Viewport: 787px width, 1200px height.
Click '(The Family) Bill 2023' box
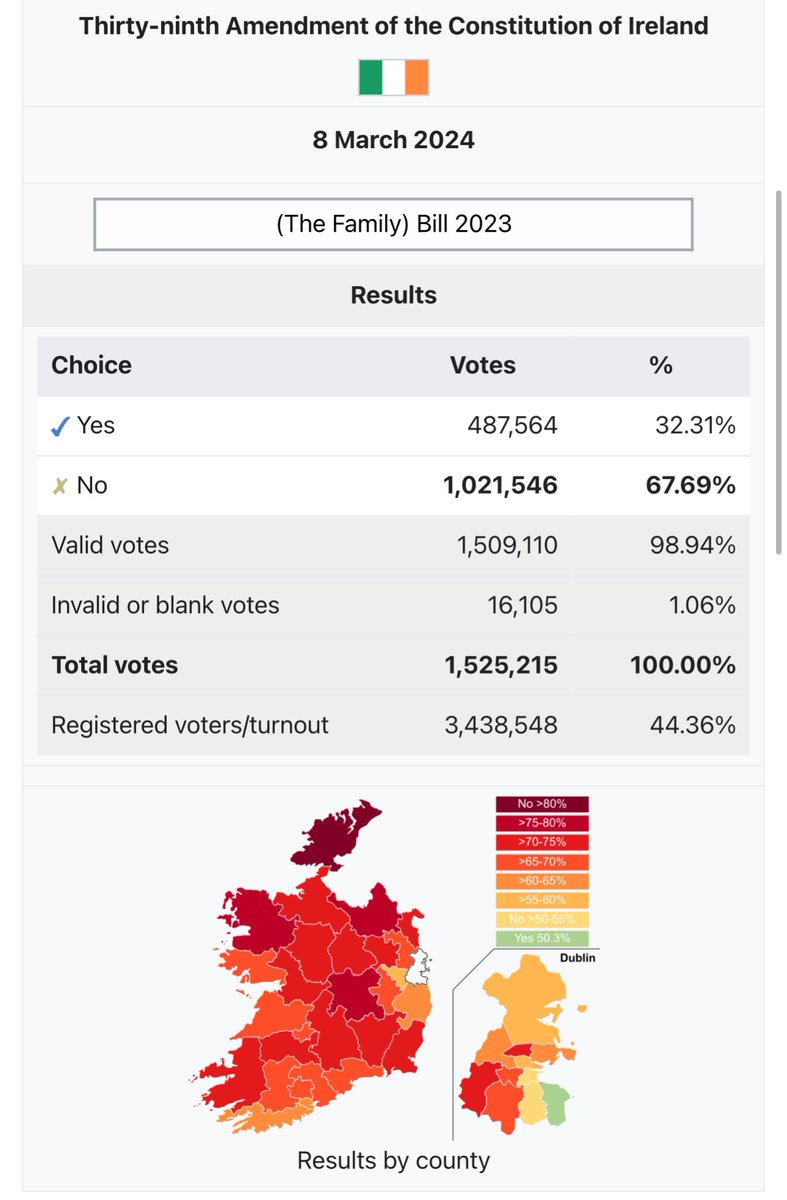pos(393,224)
